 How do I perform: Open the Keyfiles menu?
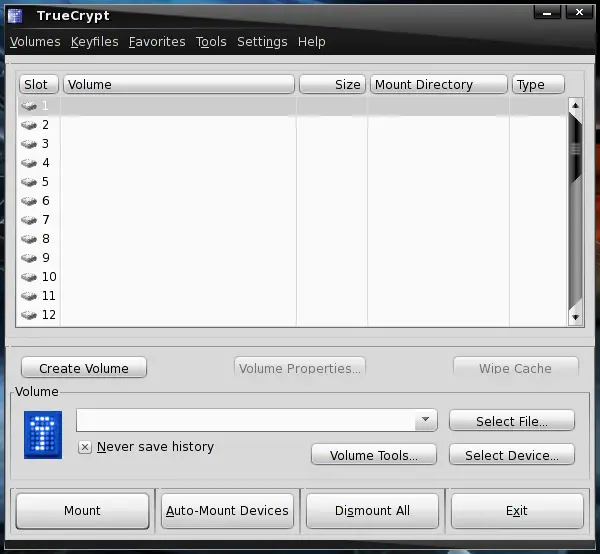[x=95, y=42]
